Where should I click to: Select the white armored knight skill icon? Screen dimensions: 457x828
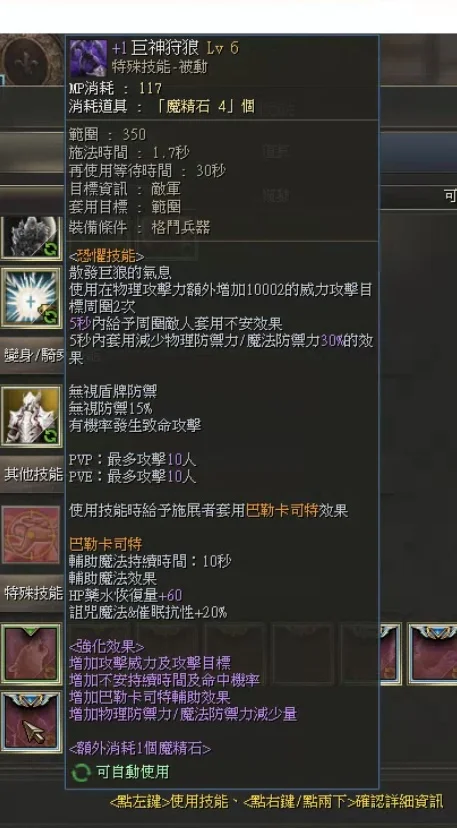(31, 416)
